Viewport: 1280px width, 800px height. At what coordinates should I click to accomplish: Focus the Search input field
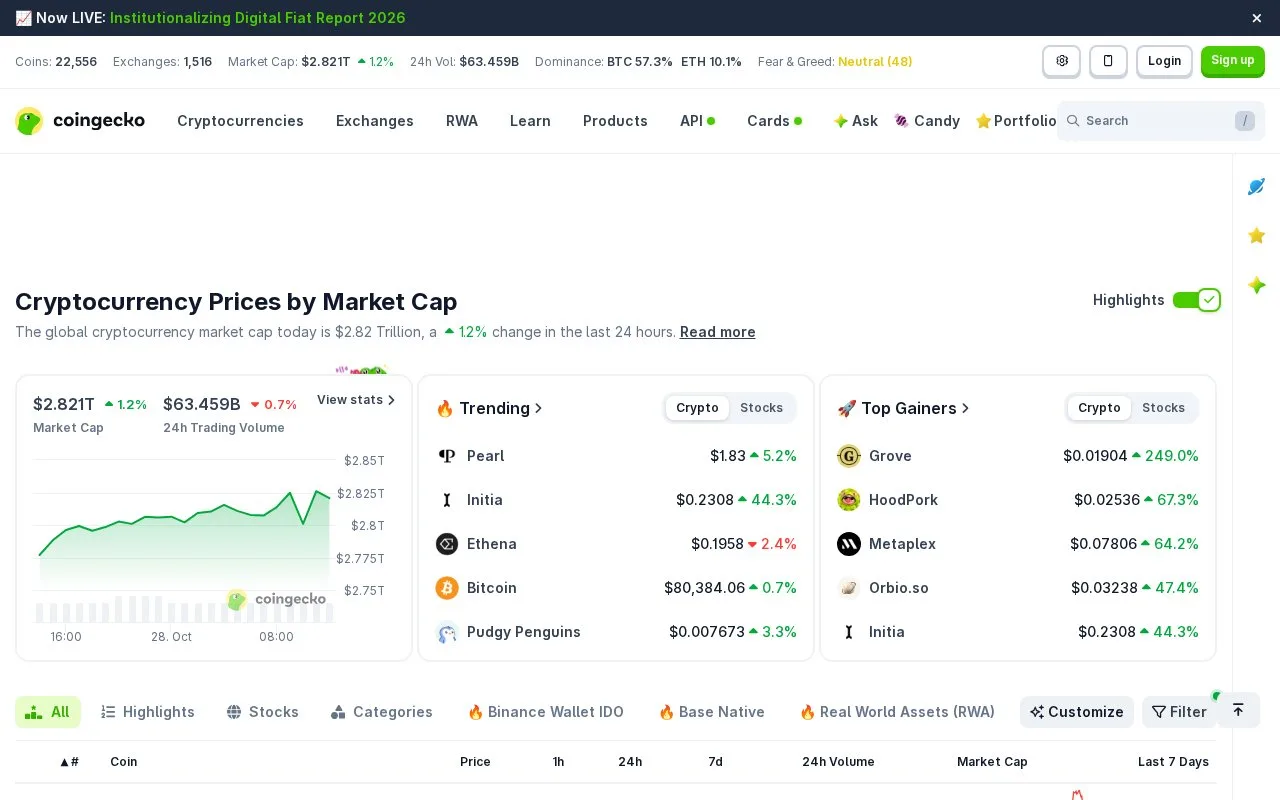1161,121
